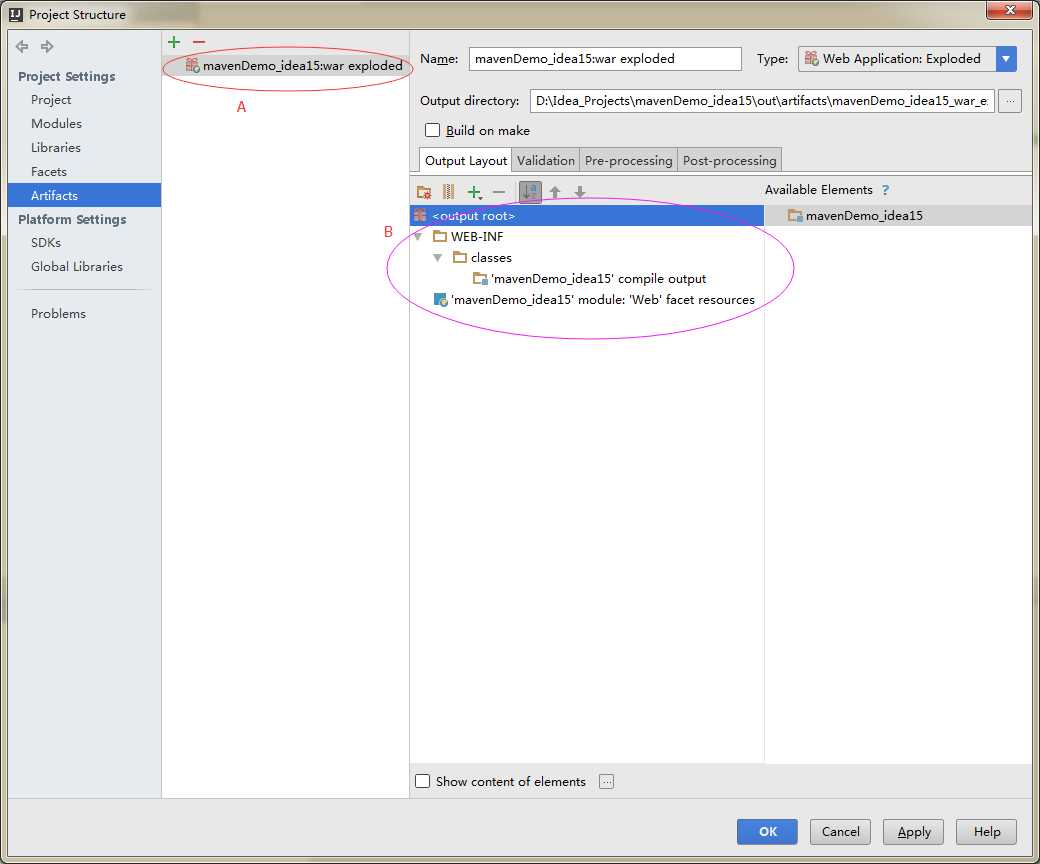The height and width of the screenshot is (864, 1040).
Task: Select Artifacts in the sidebar
Action: click(84, 195)
